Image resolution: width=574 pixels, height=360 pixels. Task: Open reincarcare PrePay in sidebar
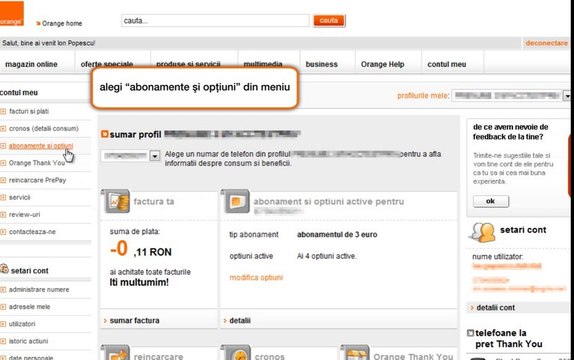[37, 180]
